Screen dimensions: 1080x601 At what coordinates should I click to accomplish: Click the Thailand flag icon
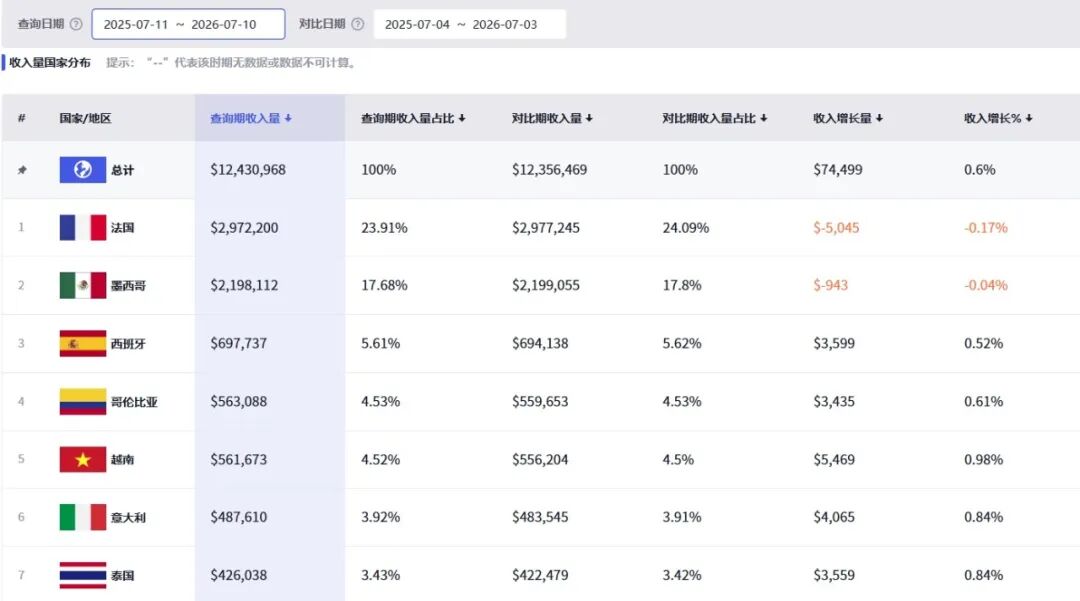click(x=83, y=575)
